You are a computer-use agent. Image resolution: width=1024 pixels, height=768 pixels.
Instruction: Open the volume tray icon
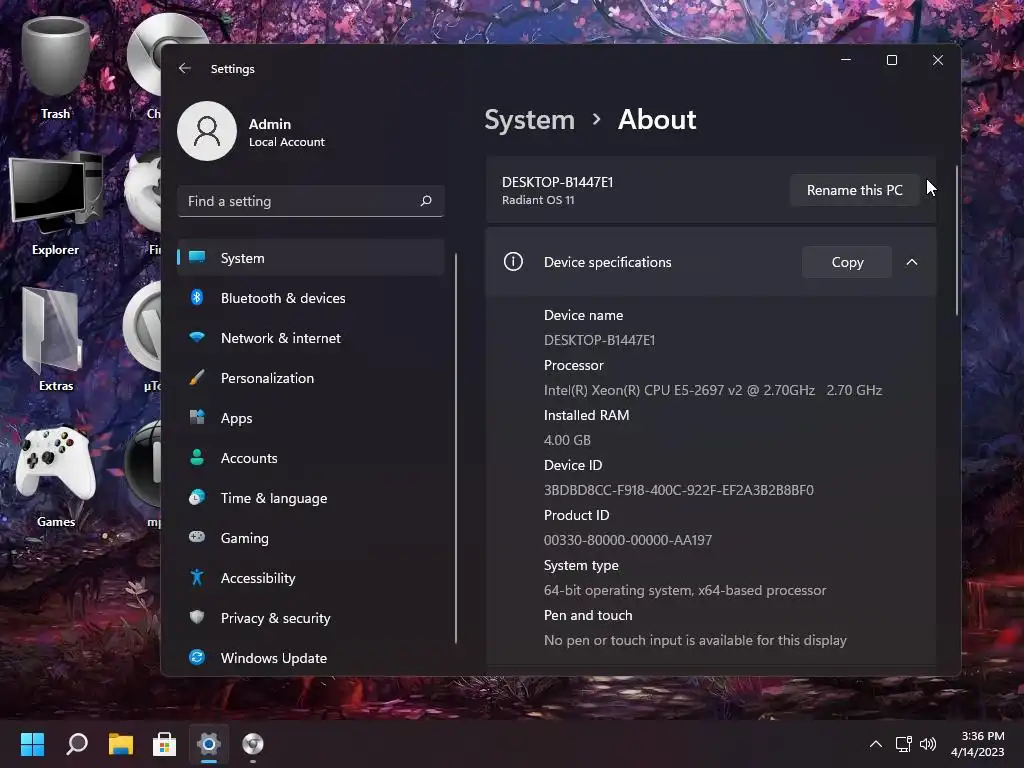(928, 744)
